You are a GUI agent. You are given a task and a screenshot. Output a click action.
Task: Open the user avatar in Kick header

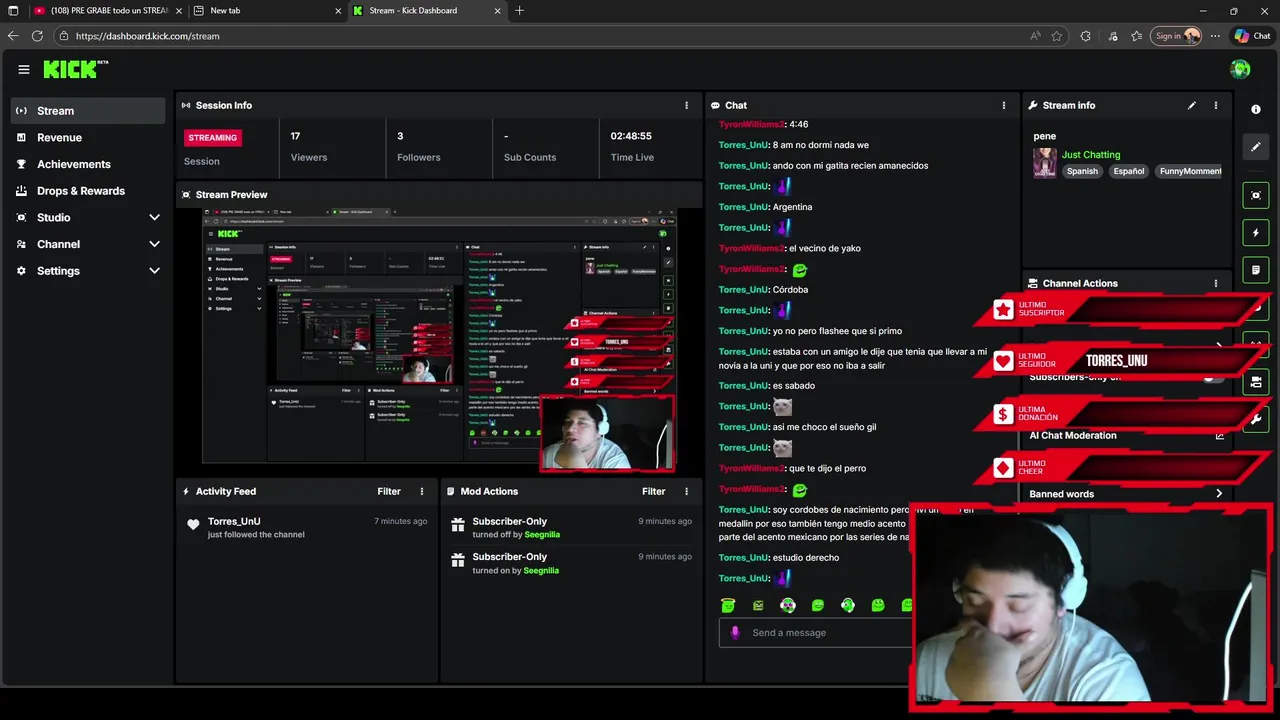pyautogui.click(x=1240, y=69)
